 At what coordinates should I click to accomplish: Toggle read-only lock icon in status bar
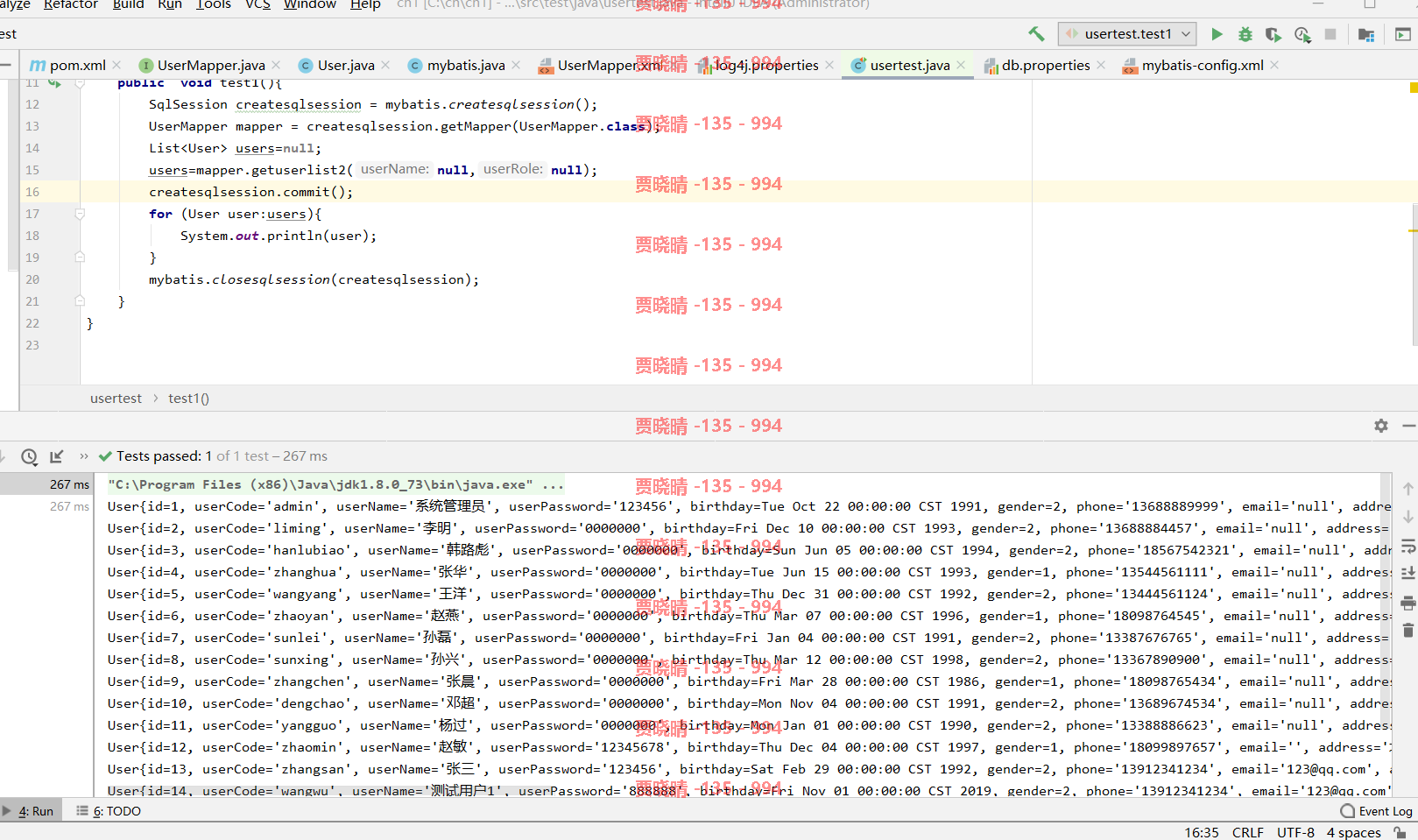(1400, 832)
